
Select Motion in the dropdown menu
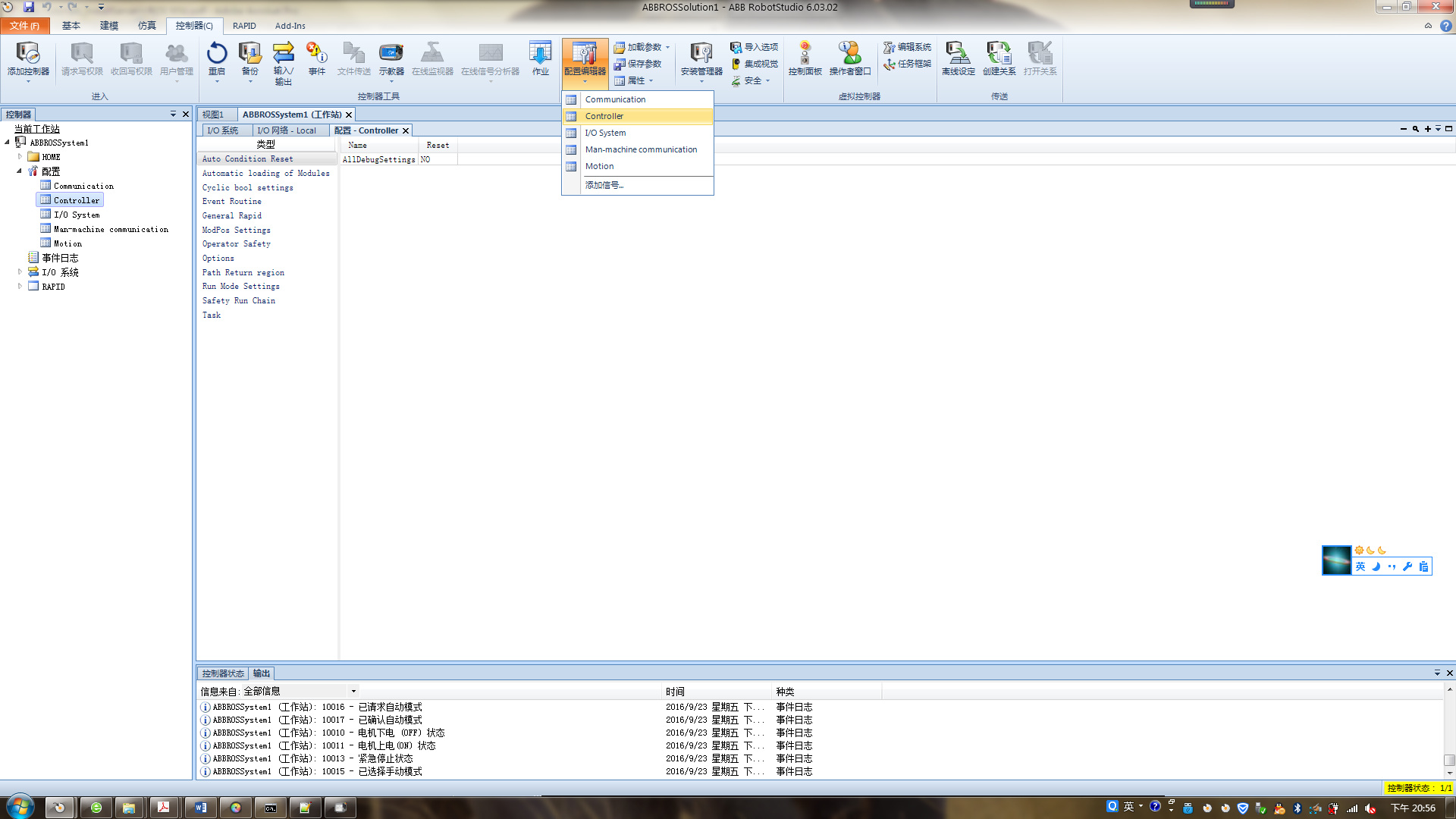[x=637, y=166]
